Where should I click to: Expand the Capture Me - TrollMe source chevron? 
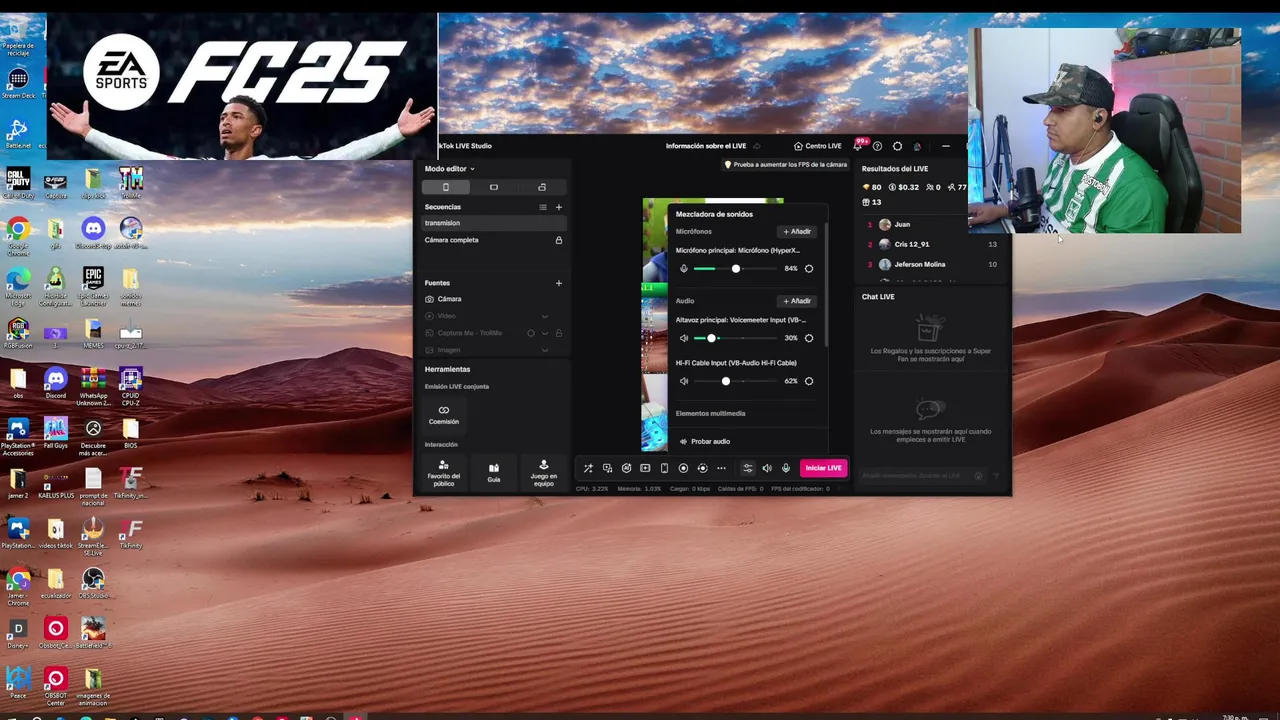point(545,333)
